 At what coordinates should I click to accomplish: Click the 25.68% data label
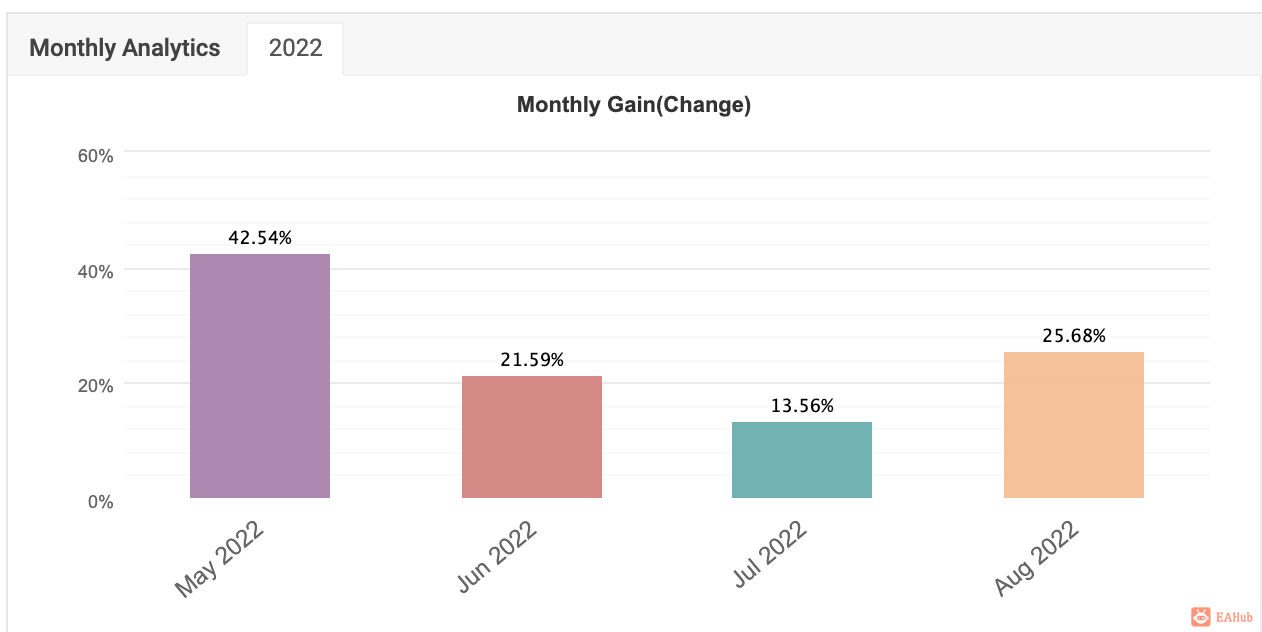coord(1074,336)
